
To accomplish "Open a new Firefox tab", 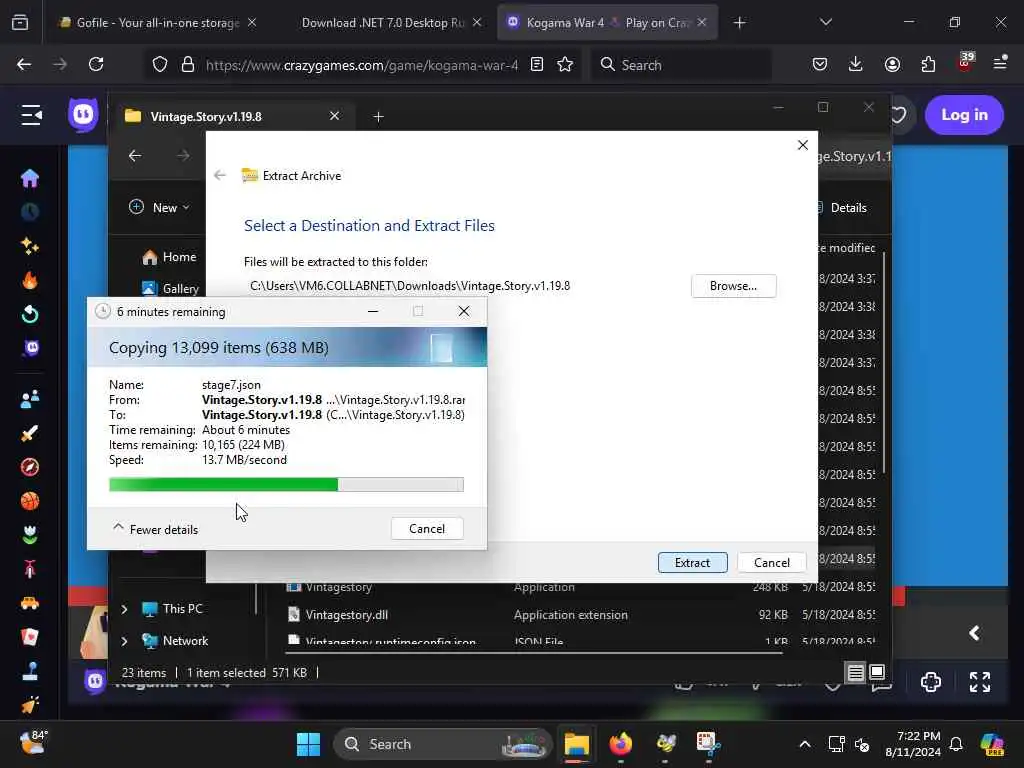I will point(739,23).
